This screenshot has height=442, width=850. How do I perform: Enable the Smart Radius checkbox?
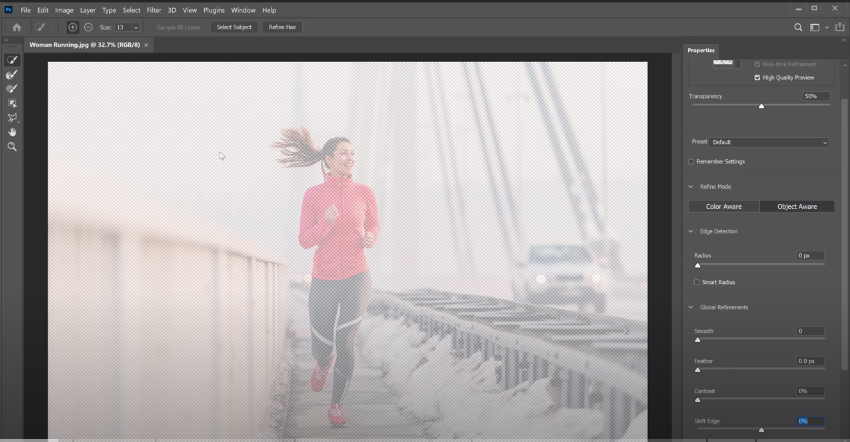(697, 282)
